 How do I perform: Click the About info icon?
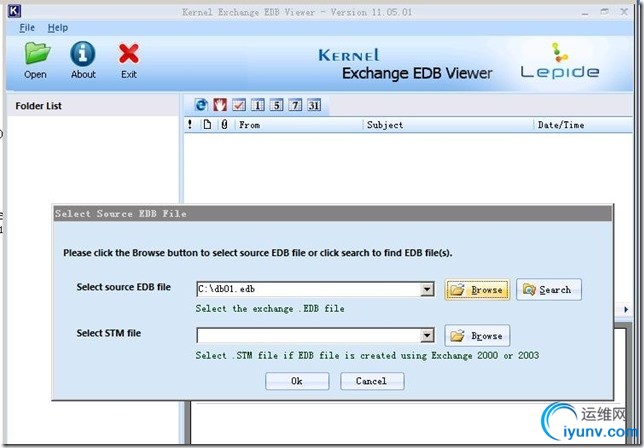click(83, 60)
